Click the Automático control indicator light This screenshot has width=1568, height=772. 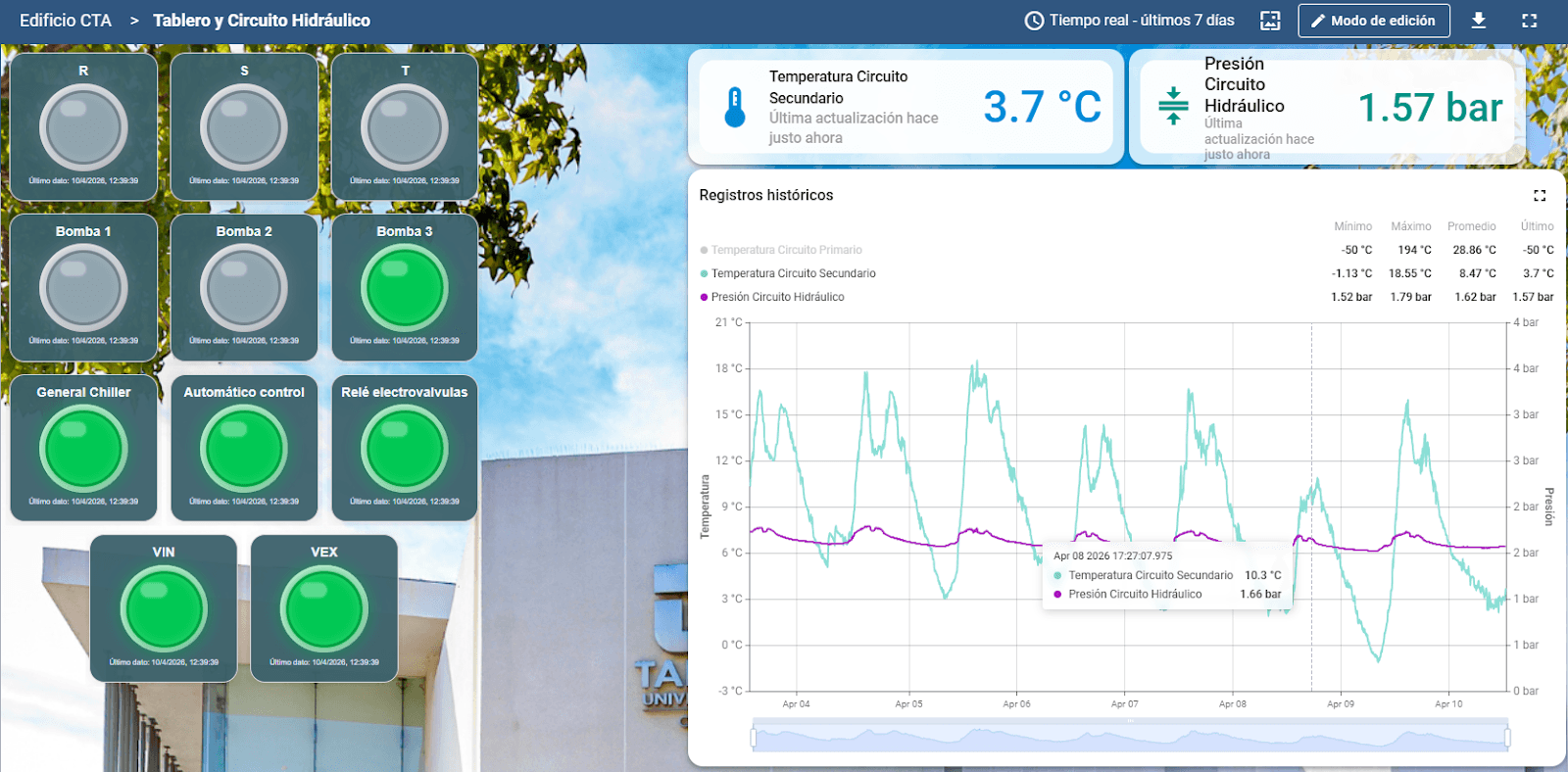tap(244, 449)
